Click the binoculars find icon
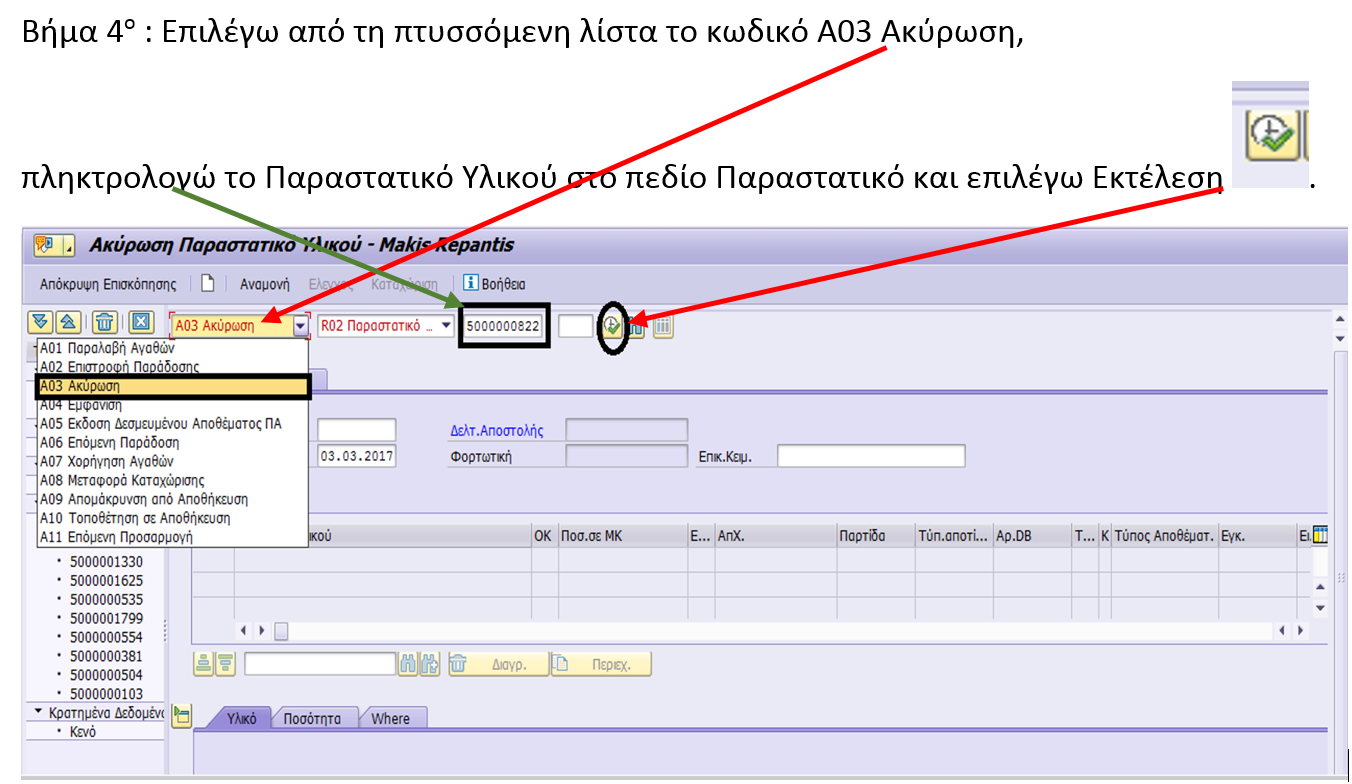Screen dimensions: 1352x784 (x=407, y=663)
